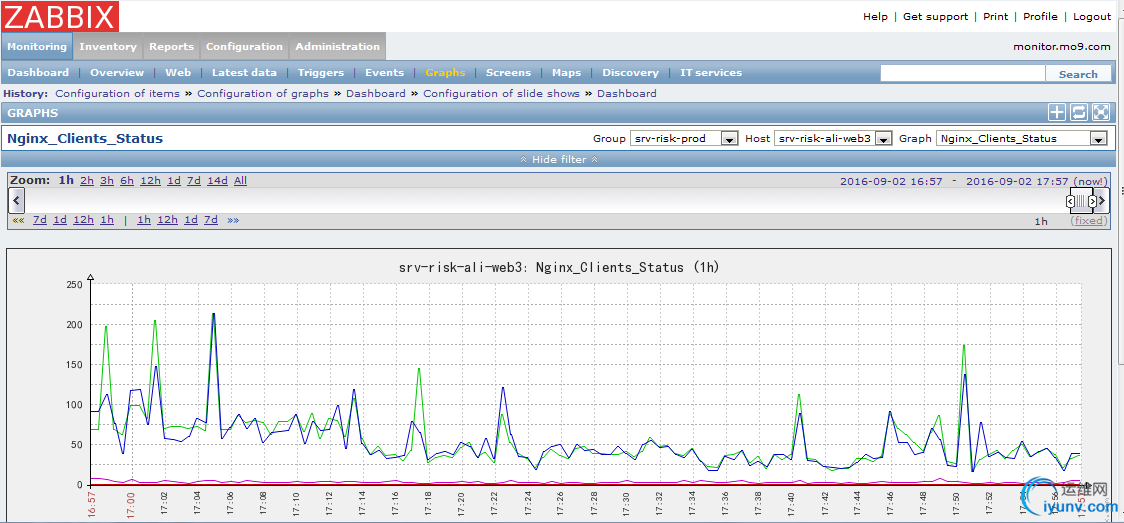This screenshot has width=1124, height=523.
Task: Click the right arrow on the time scrollbar
Action: pyautogui.click(x=1103, y=200)
